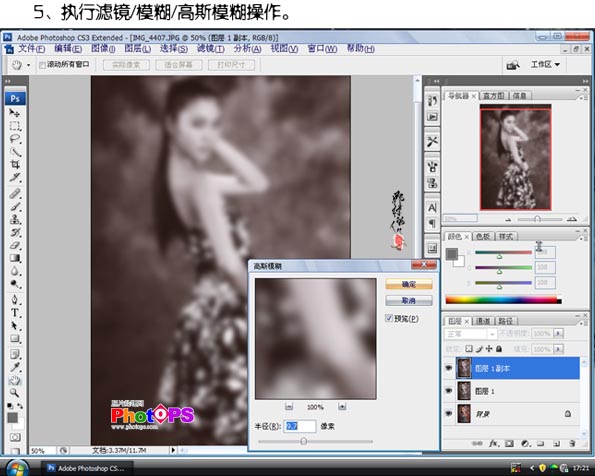595x476 pixels.
Task: Click the delete layer trash icon
Action: 572,443
